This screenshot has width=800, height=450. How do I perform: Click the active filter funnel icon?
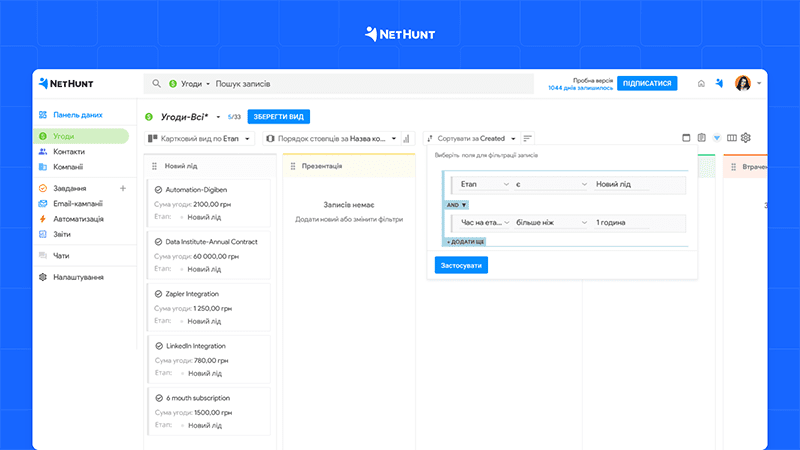(716, 138)
